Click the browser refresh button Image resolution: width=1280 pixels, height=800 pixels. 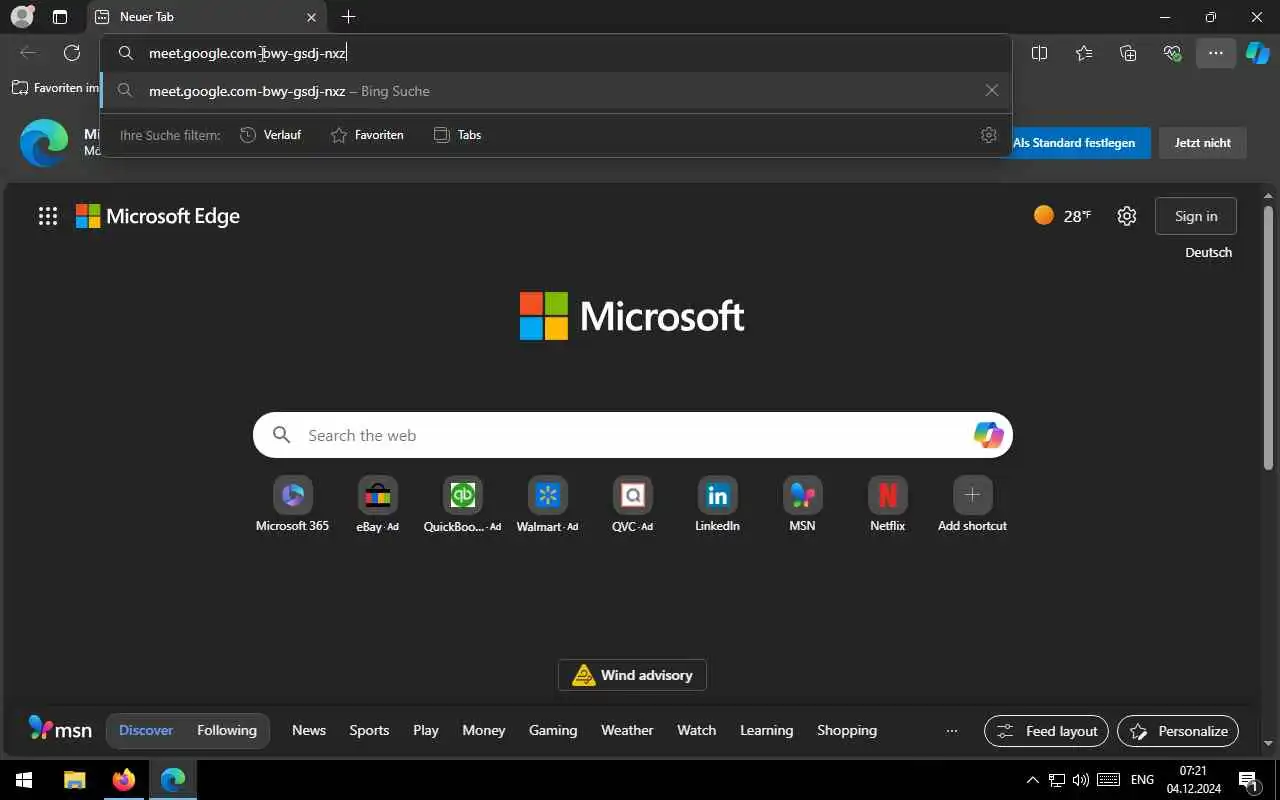click(x=72, y=53)
